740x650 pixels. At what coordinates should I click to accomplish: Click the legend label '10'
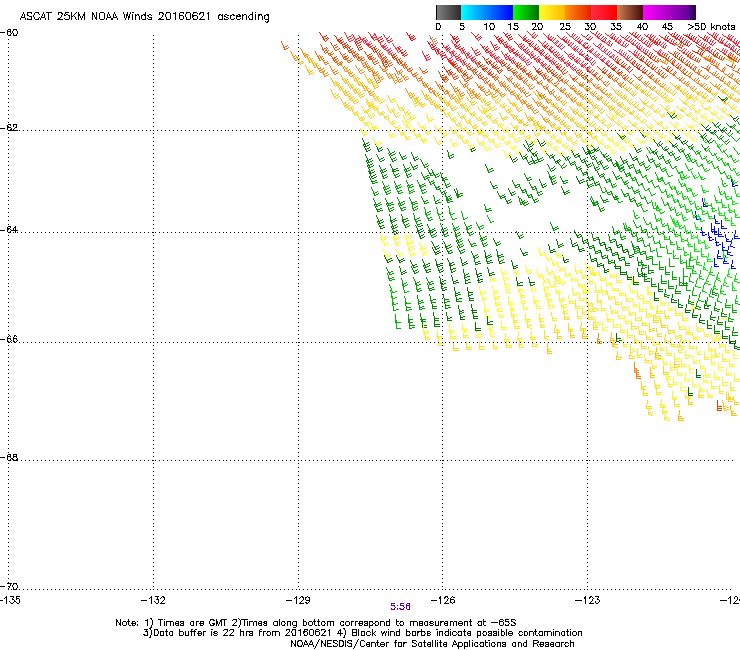489,27
